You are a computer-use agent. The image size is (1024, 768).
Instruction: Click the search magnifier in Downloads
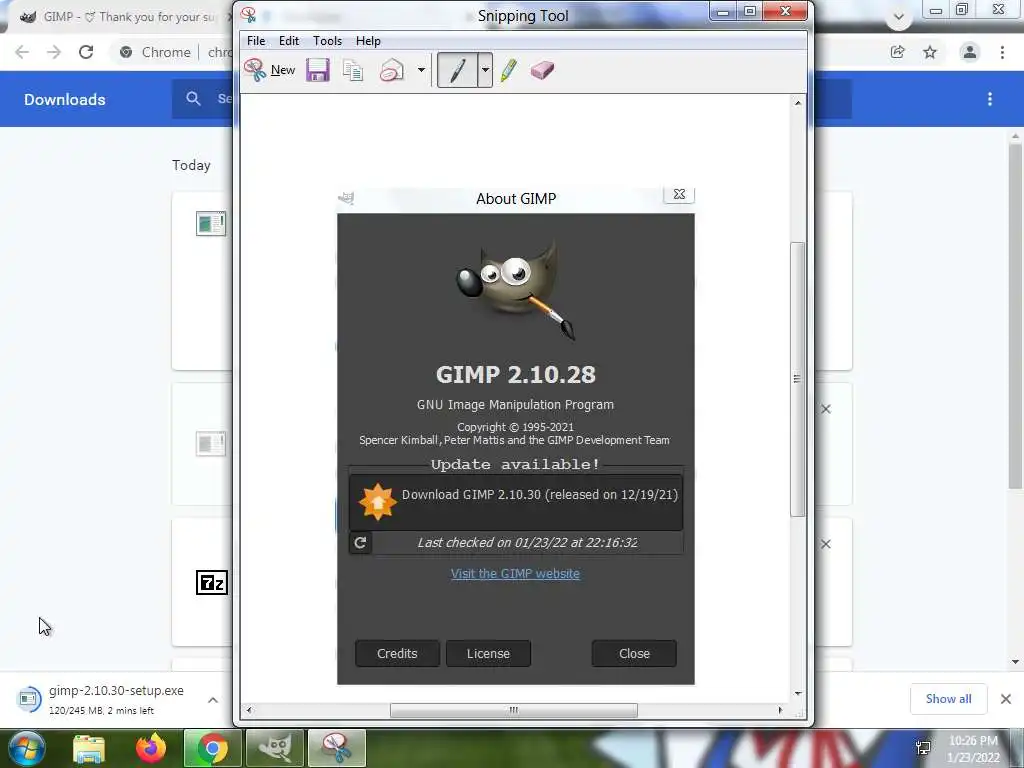pyautogui.click(x=193, y=99)
